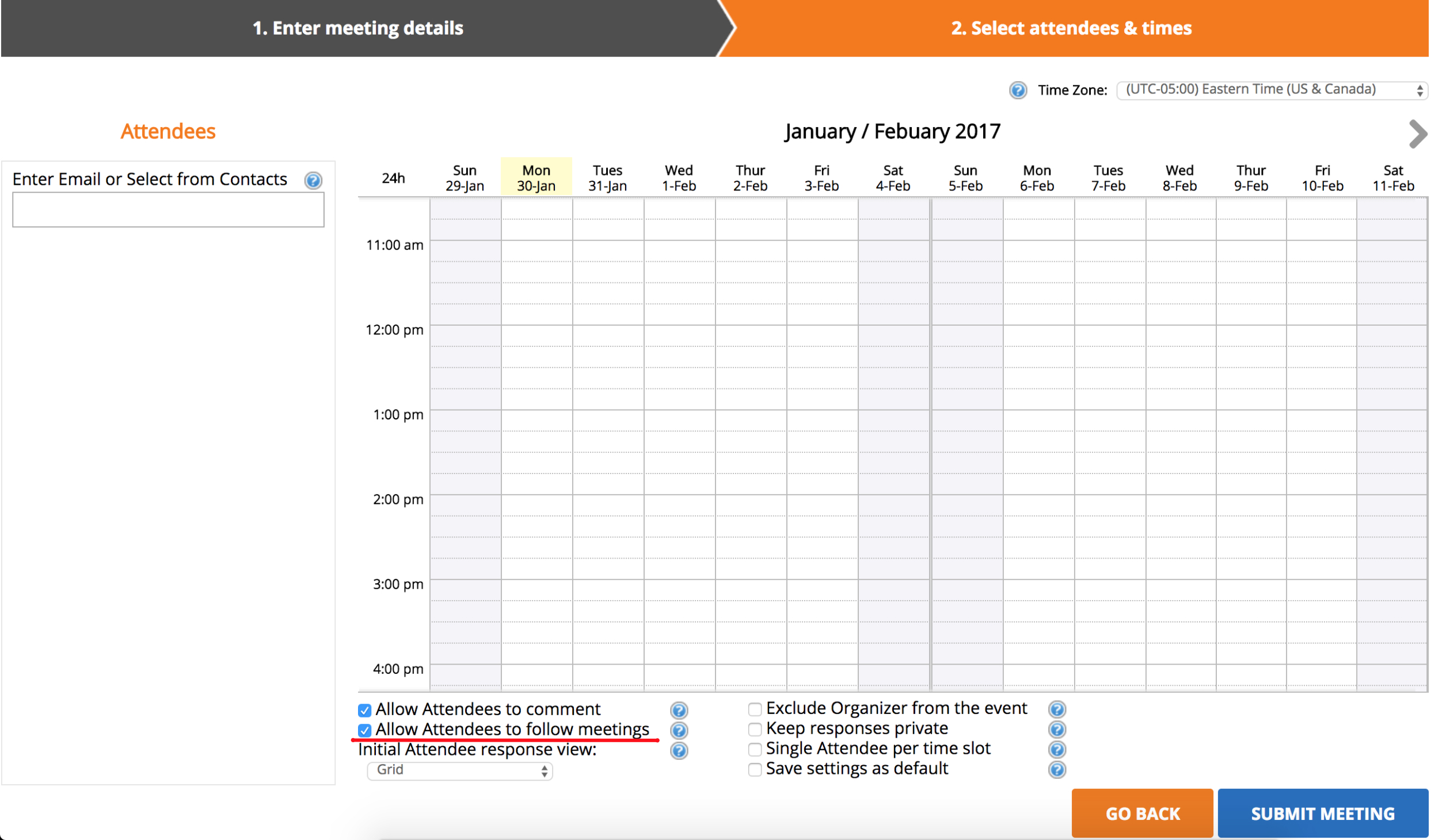Uncheck Allow Attendees to follow meetings
Screen dimensions: 1431x840
364,730
